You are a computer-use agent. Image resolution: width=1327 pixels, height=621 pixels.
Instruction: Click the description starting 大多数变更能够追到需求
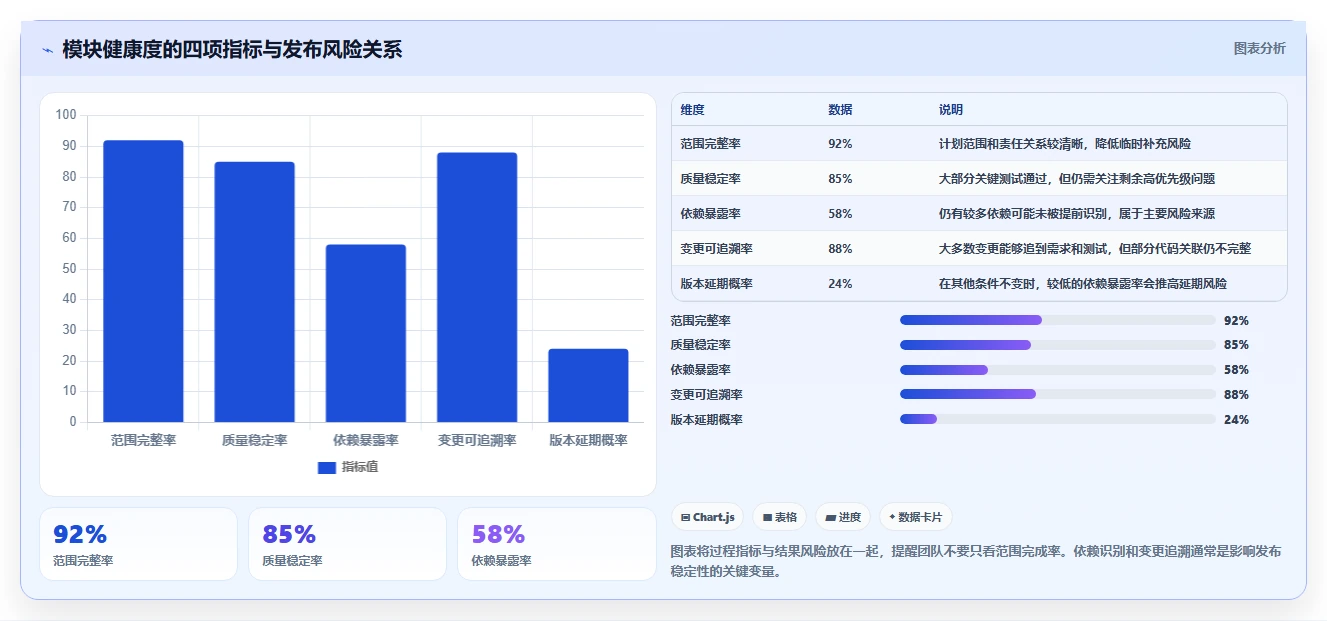coord(1095,249)
